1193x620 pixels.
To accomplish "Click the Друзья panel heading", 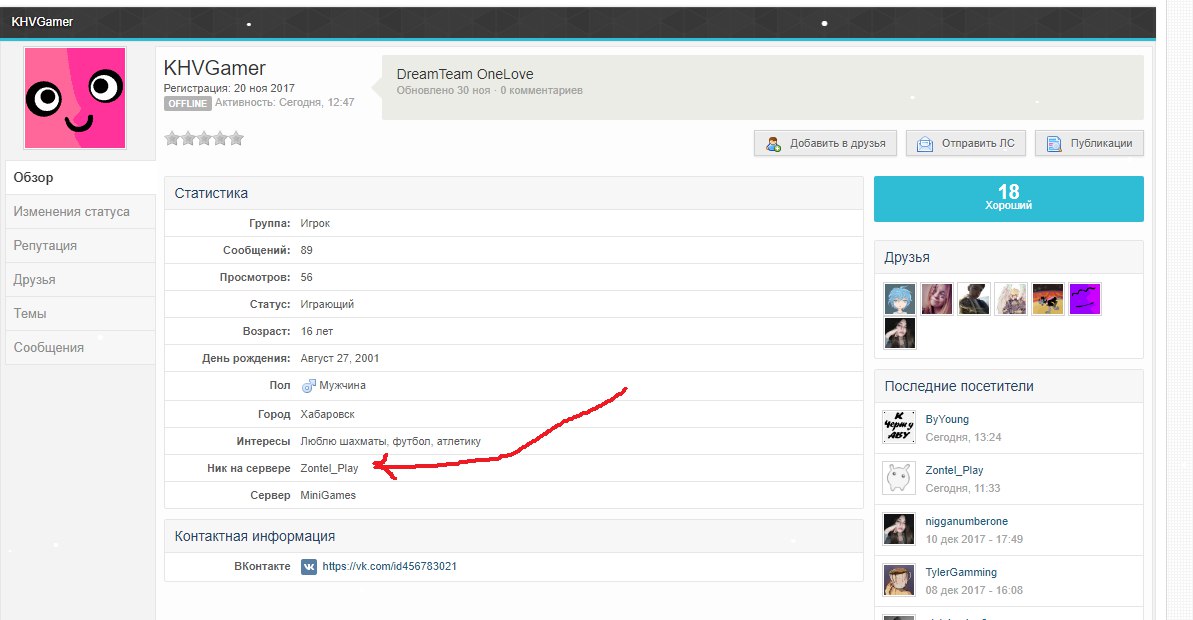I will [x=907, y=258].
